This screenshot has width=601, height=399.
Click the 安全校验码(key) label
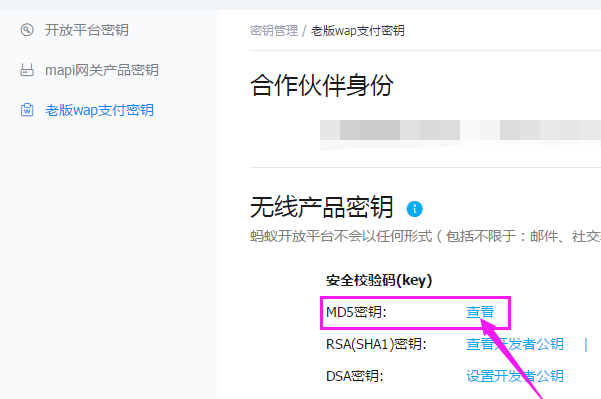(x=379, y=281)
